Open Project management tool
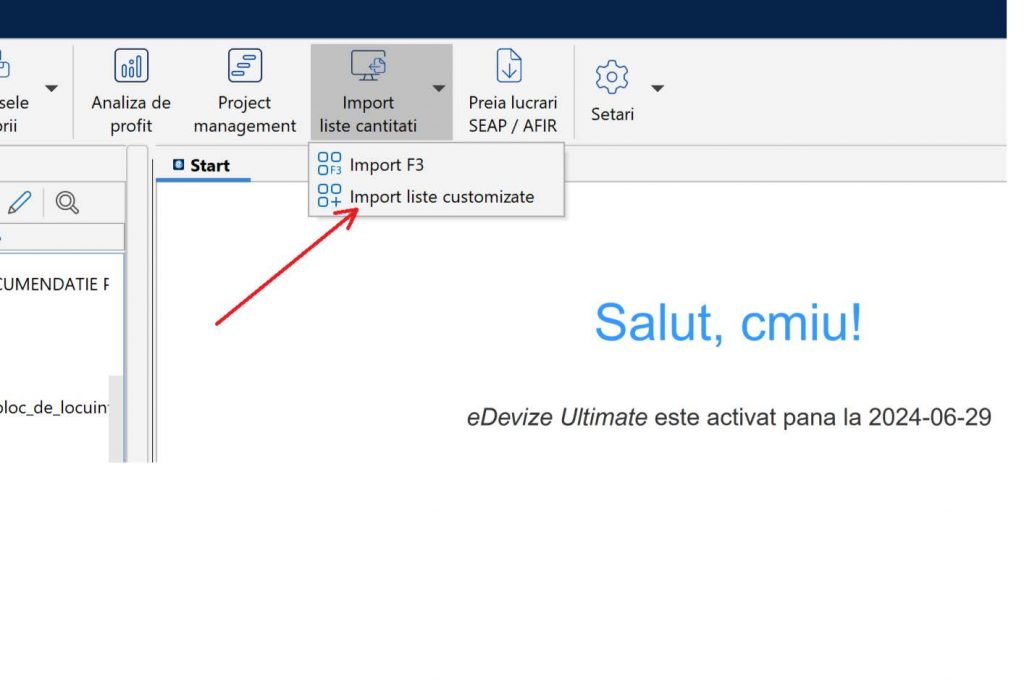The image size is (1024, 693). point(244,91)
